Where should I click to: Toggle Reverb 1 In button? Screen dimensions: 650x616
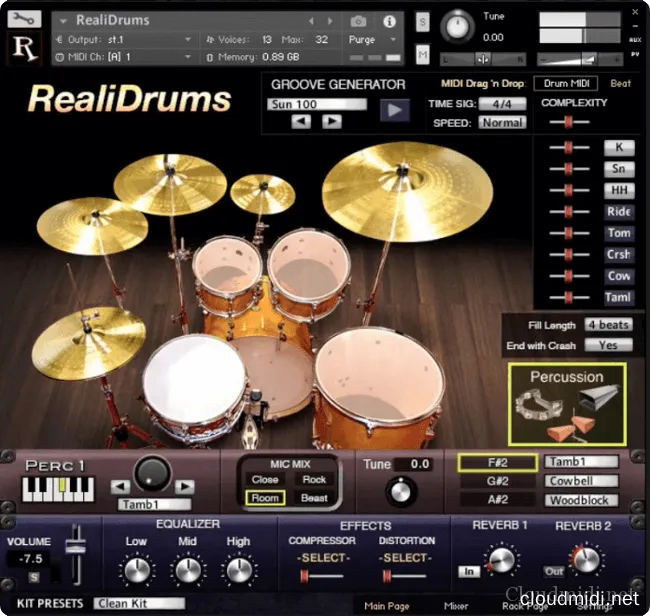pos(469,572)
